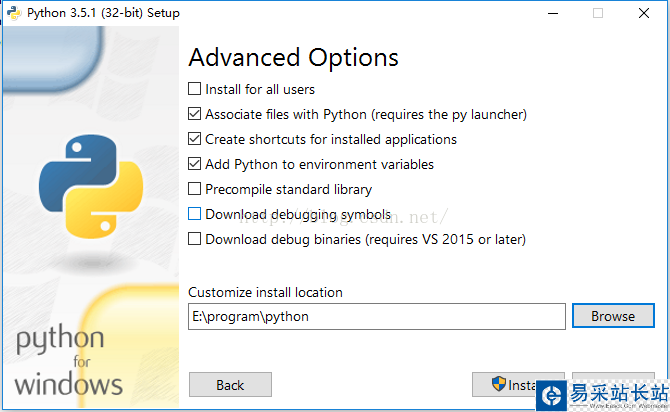Toggle Create shortcuts for installed applications
Viewport: 670px width, 412px height.
pyautogui.click(x=194, y=139)
